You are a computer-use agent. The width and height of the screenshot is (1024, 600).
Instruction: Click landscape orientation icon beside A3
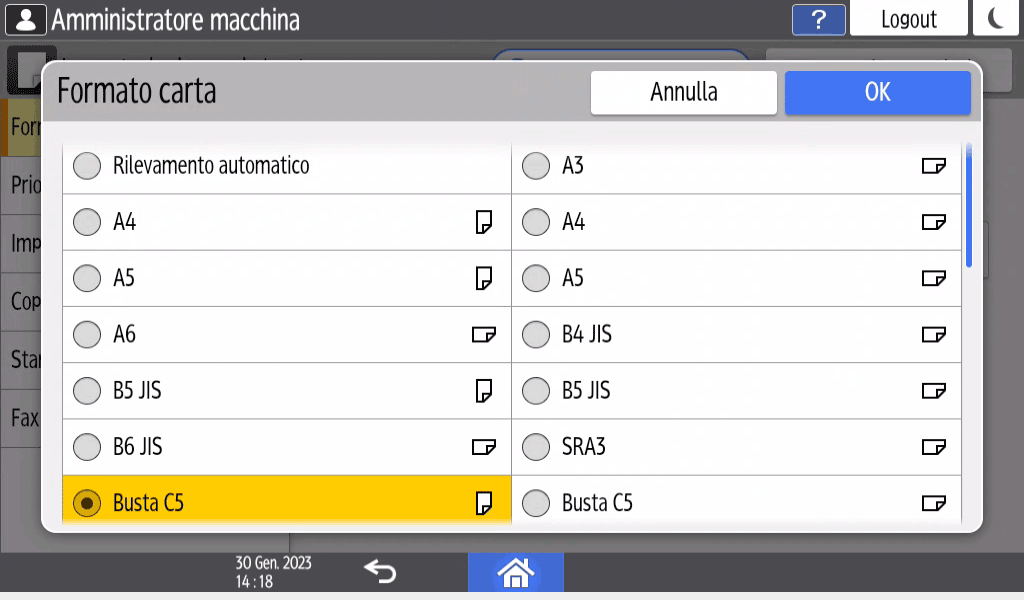point(933,166)
